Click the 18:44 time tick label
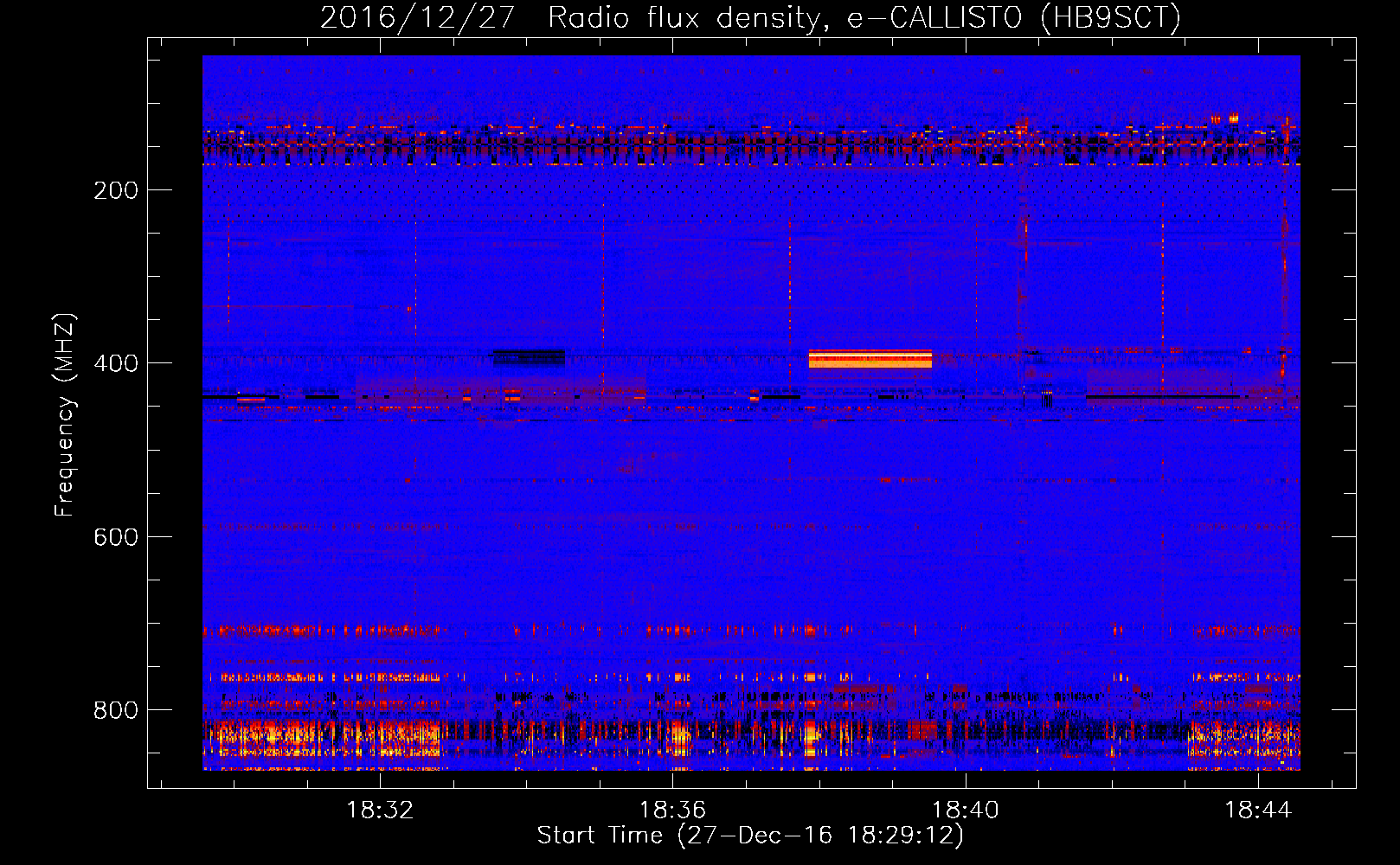1400x865 pixels. 1258,811
